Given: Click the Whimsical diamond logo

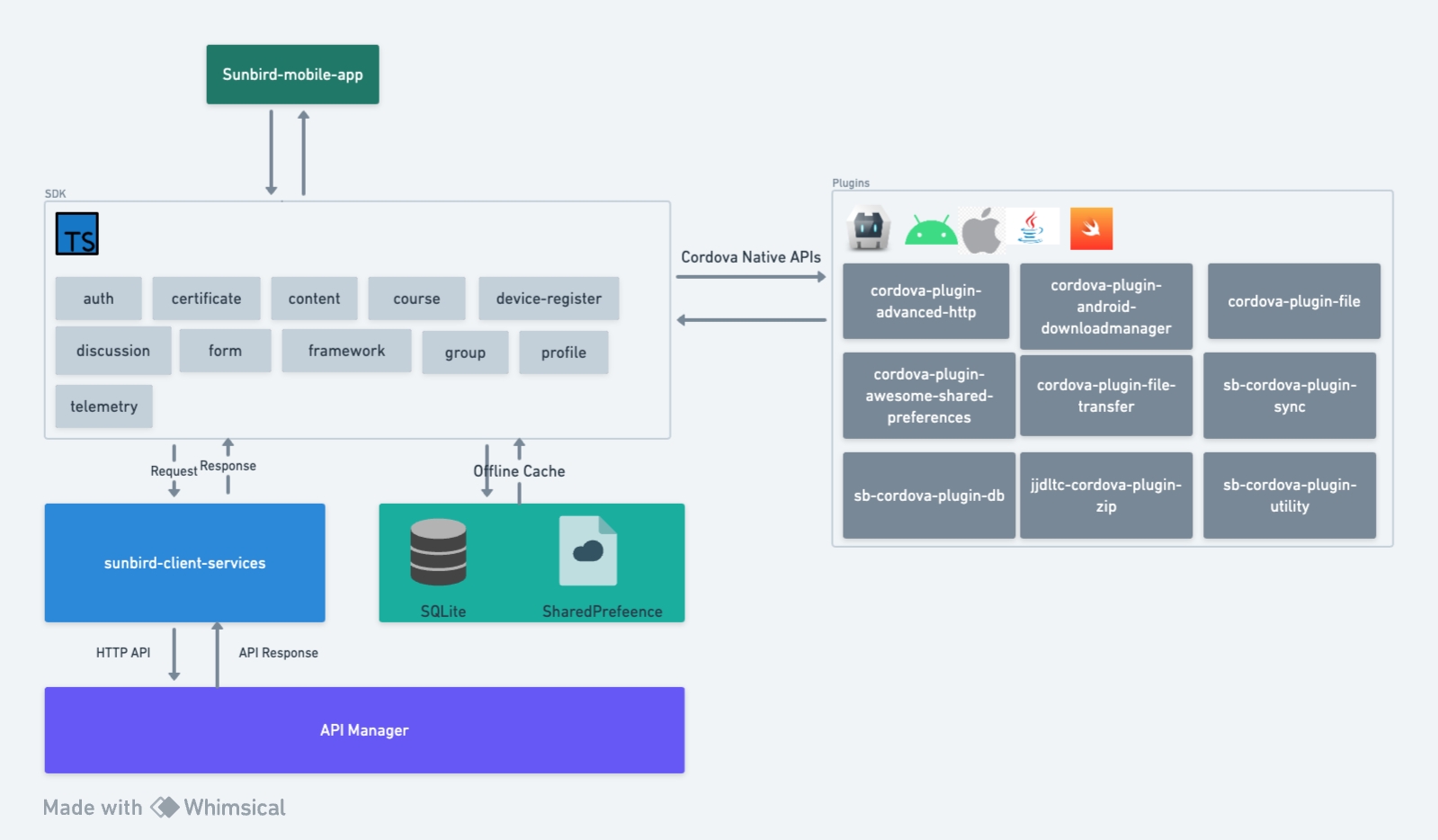Looking at the screenshot, I should tap(165, 807).
